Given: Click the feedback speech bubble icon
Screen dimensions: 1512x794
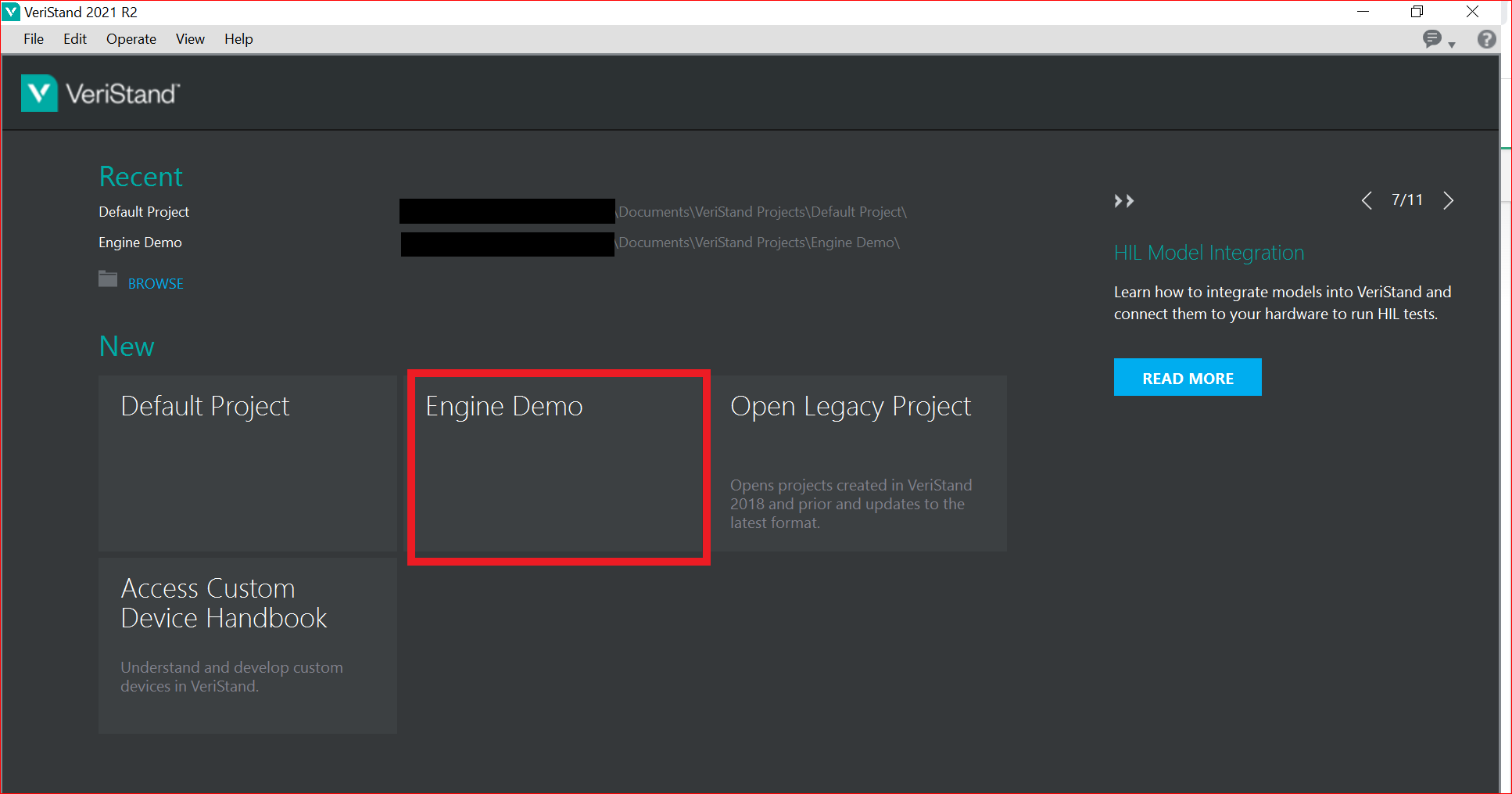Looking at the screenshot, I should pyautogui.click(x=1432, y=38).
